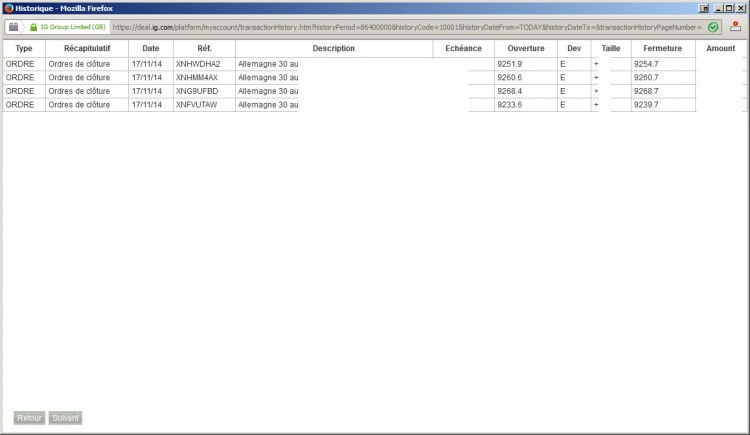Screen dimensions: 750x435
Task: Click the Description column header
Action: tap(334, 48)
